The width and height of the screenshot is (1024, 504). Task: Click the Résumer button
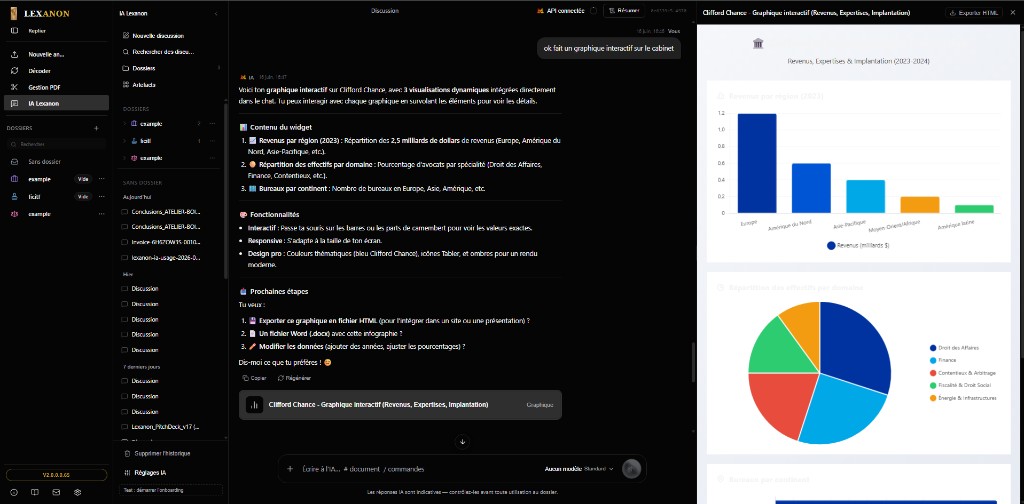click(624, 10)
